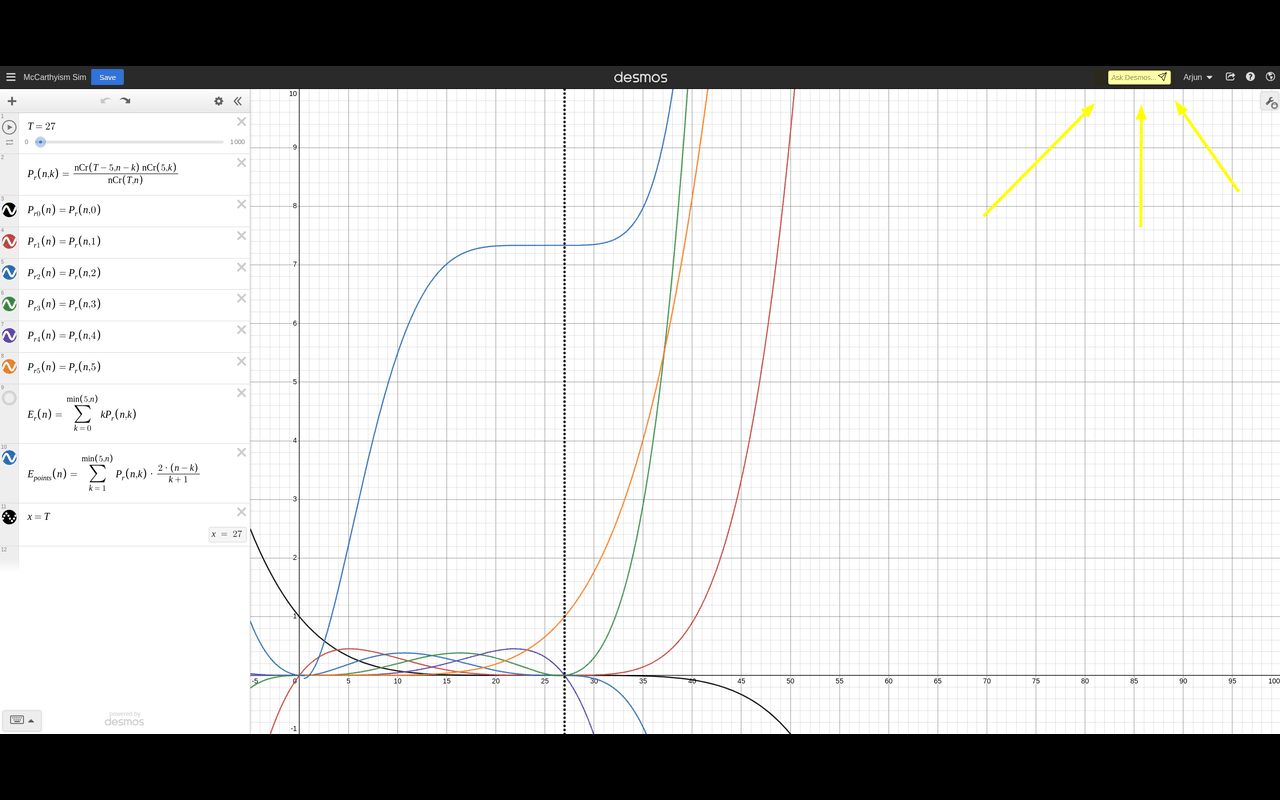Edit the Pr3(n) = Pr(n,3) expression
Image resolution: width=1280 pixels, height=800 pixels.
click(64, 305)
